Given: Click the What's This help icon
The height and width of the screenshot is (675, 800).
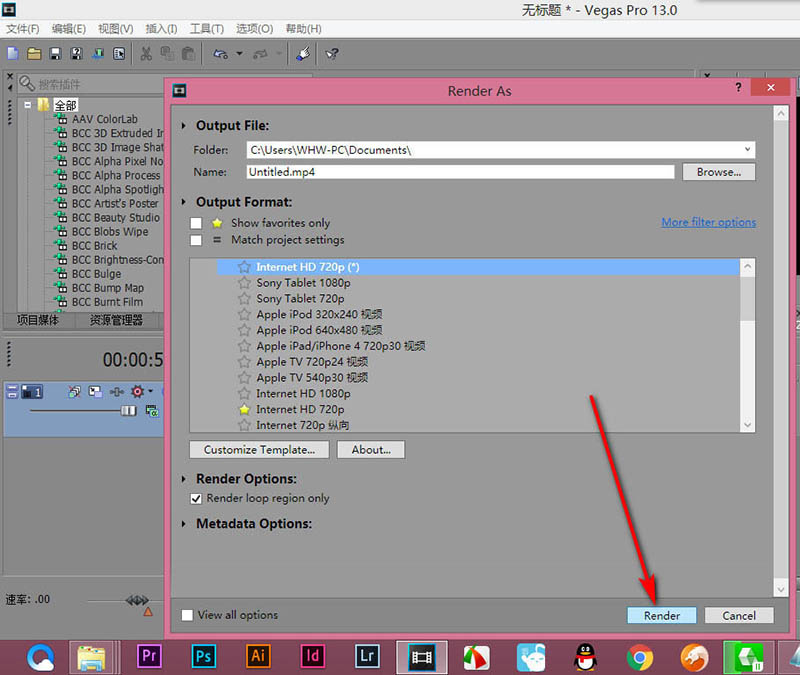Looking at the screenshot, I should pos(332,54).
